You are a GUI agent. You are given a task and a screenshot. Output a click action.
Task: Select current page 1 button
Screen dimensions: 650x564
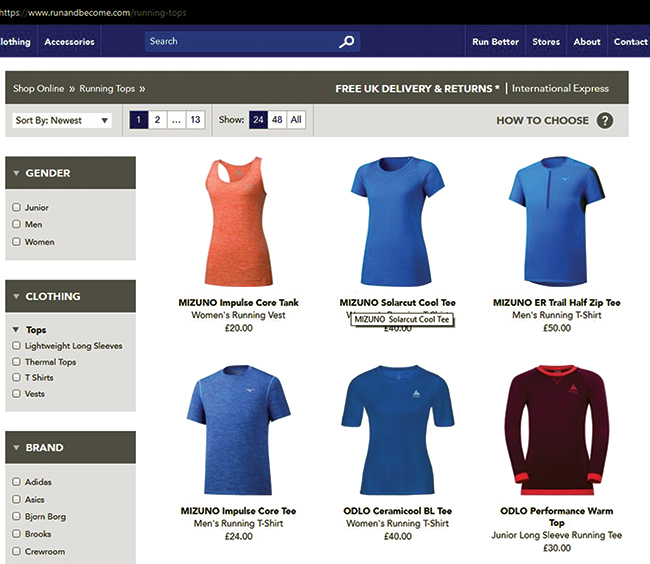point(139,120)
